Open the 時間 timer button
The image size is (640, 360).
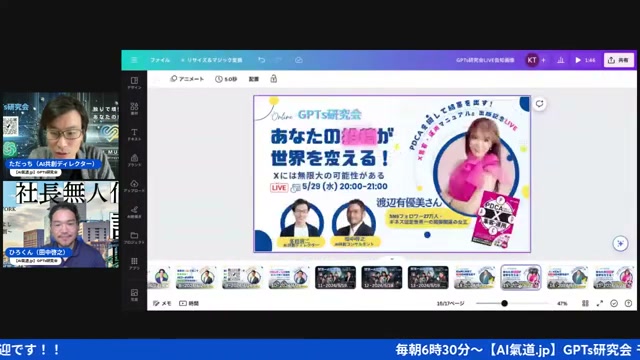[189, 303]
